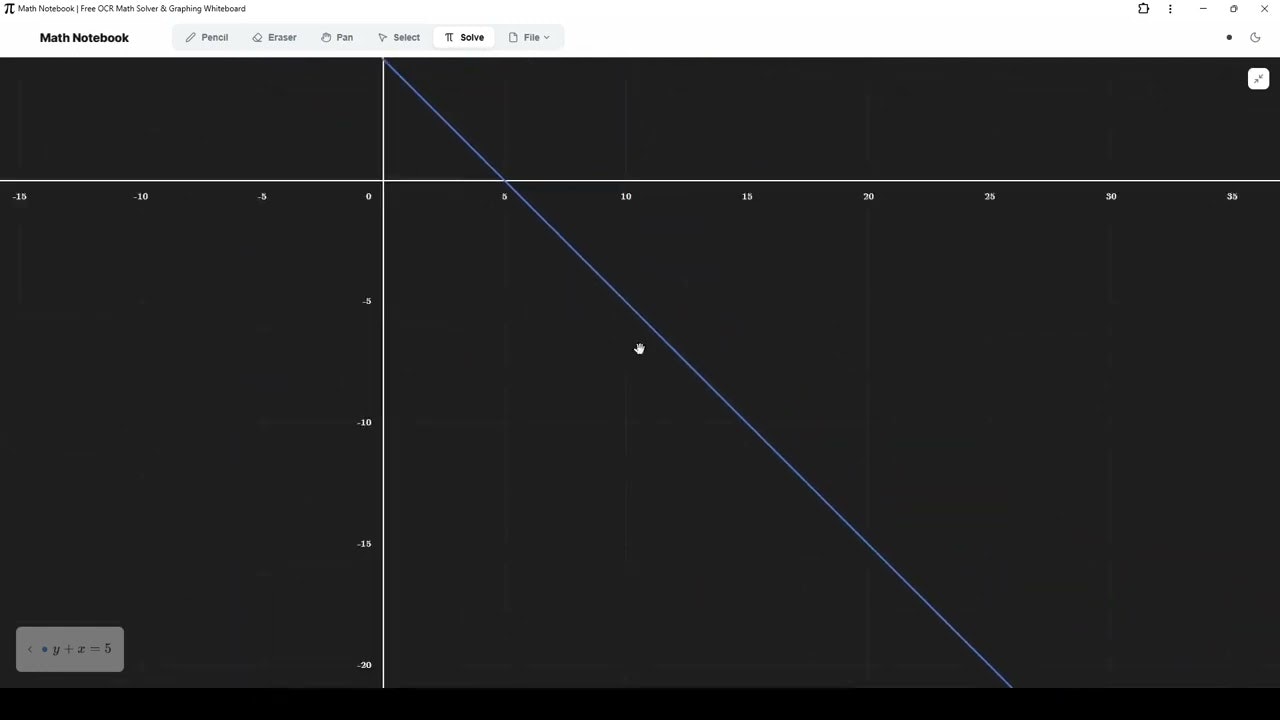This screenshot has width=1280, height=720.
Task: Click the dot indicator beside moon icon
Action: coord(1229,38)
